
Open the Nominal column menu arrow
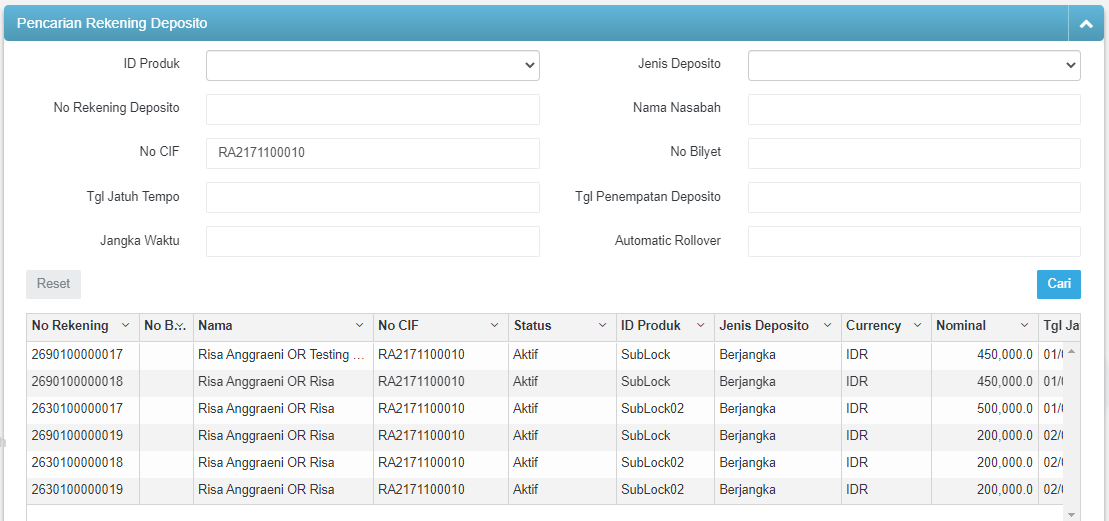click(x=1024, y=326)
